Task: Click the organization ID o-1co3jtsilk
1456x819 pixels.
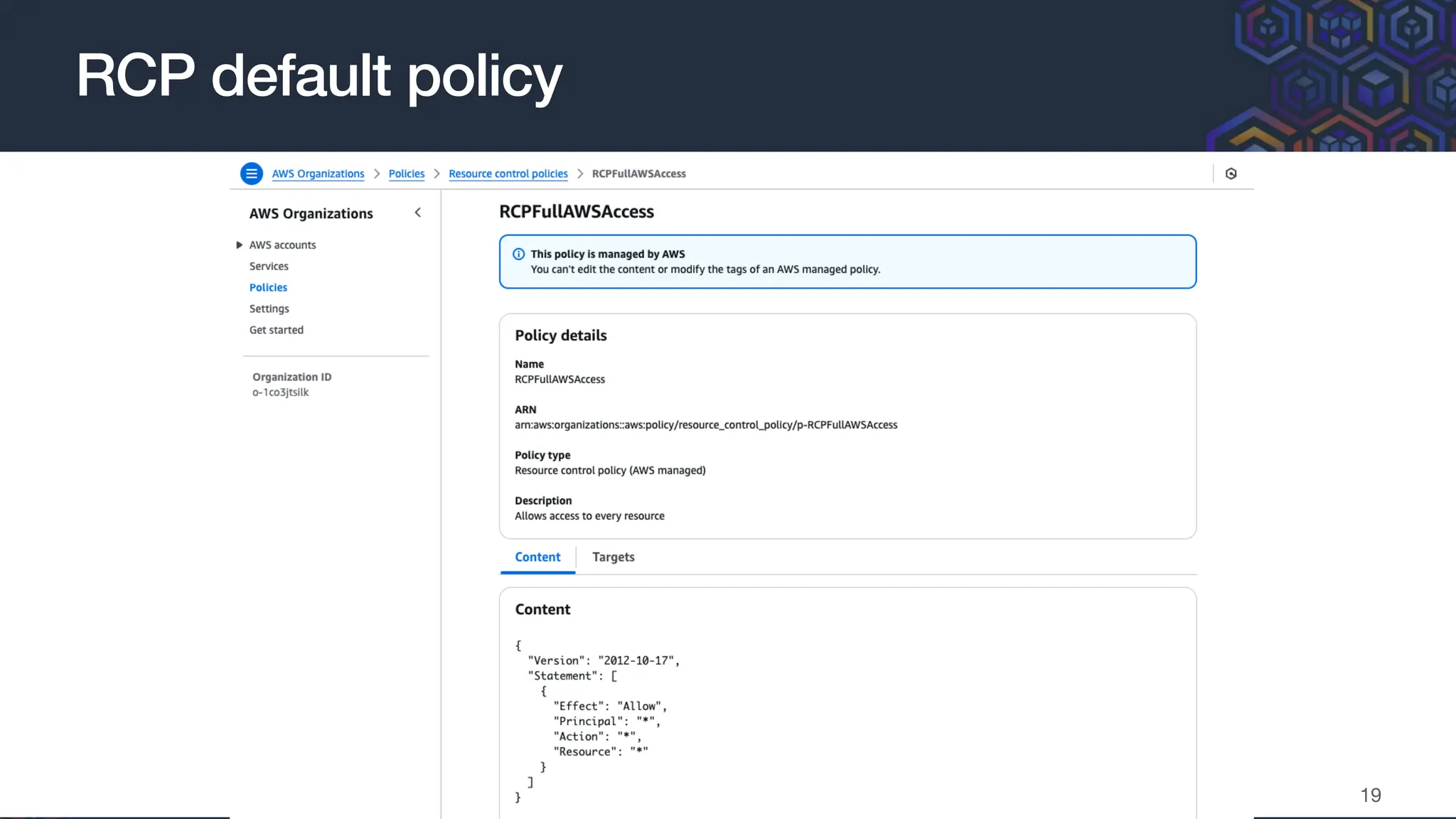Action: click(x=280, y=392)
